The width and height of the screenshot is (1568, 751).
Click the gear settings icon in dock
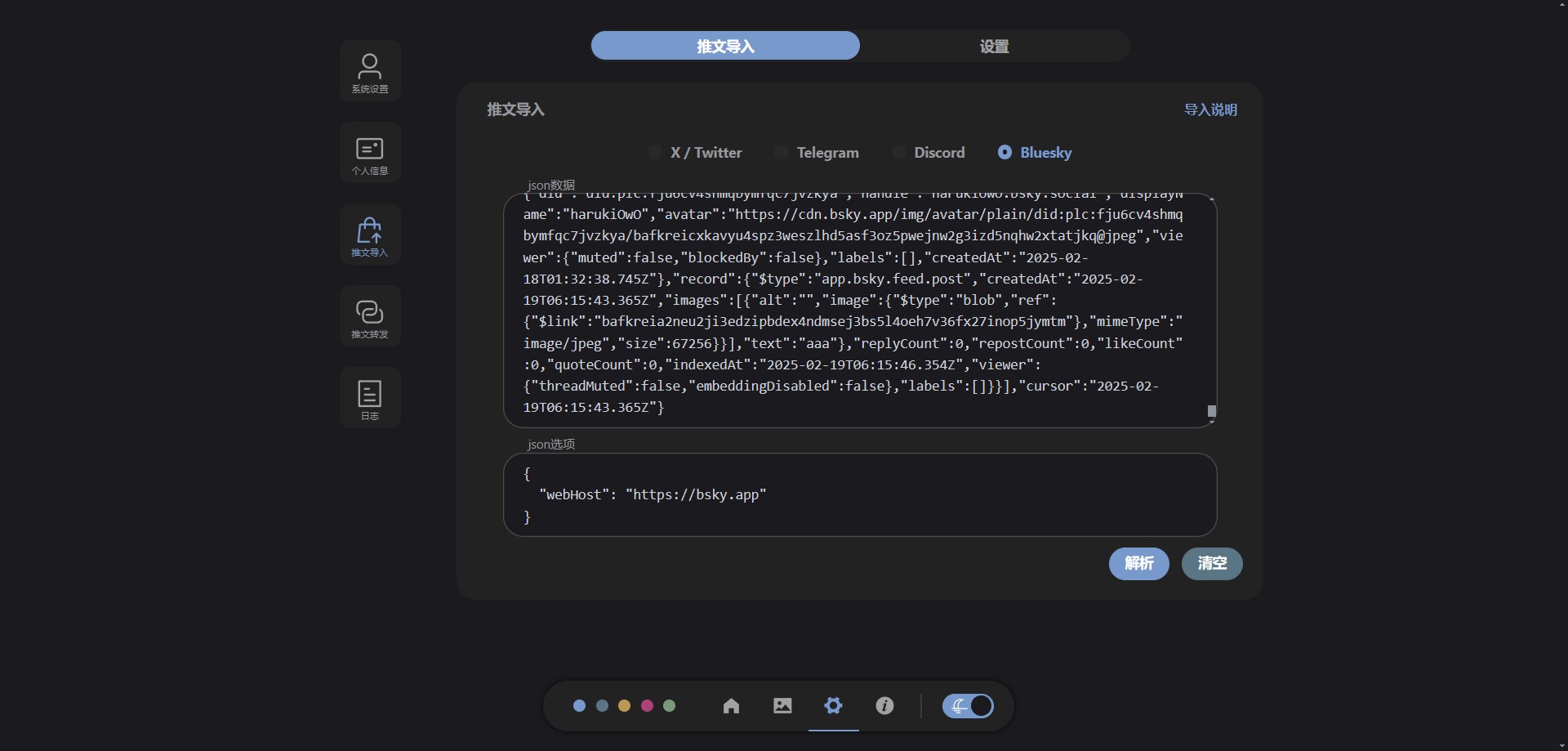[x=833, y=706]
